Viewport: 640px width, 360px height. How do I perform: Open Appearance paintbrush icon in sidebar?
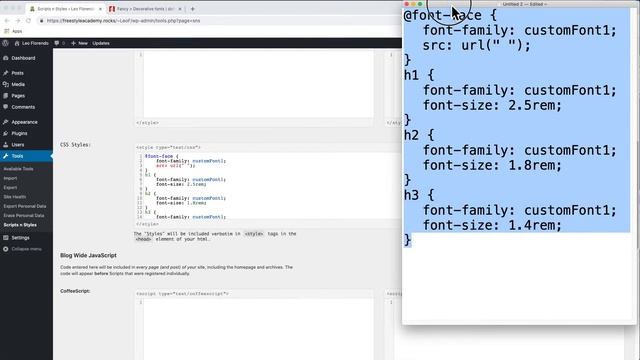pos(6,122)
